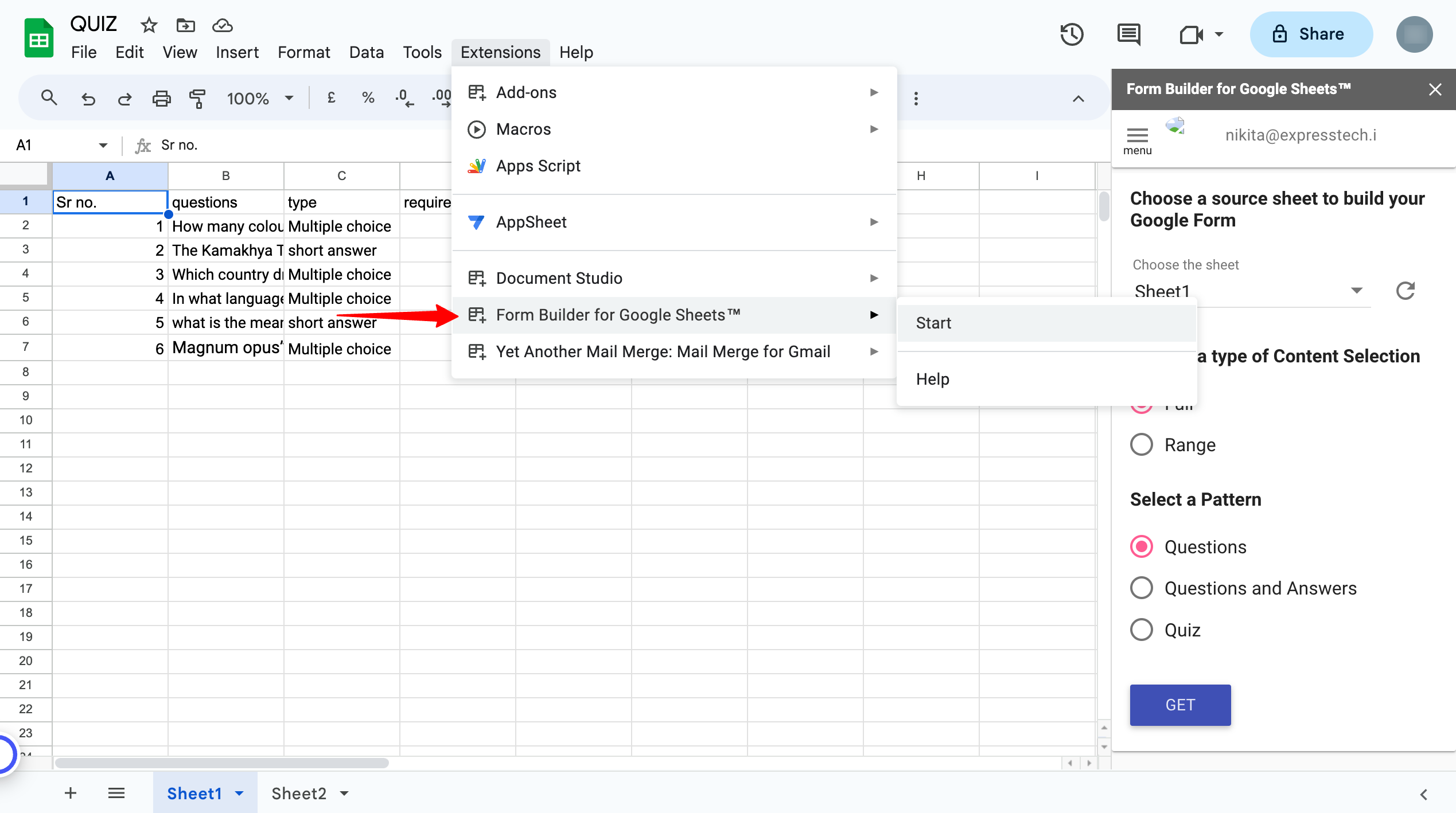
Task: Refresh the sheet list in Form Builder sidebar
Action: click(1405, 291)
